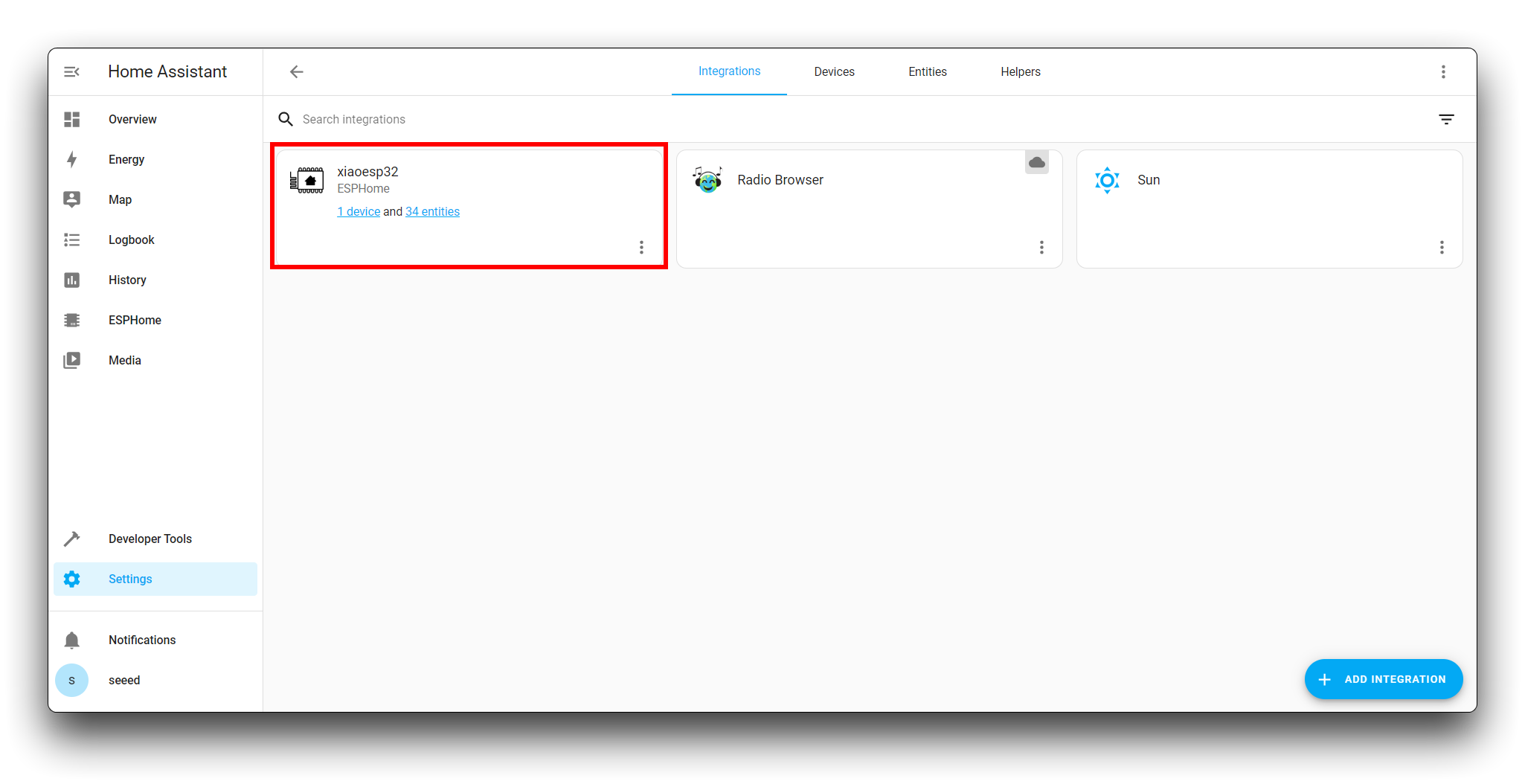Viewport: 1525px width, 784px height.
Task: Click the Sun card title
Action: tap(1149, 180)
